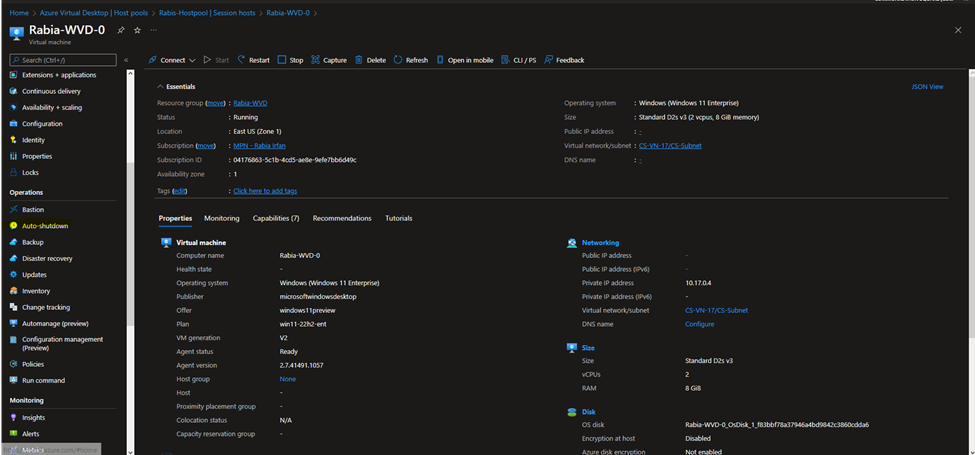Click here to add tags link
Viewport: 975px width, 455px height.
(265, 191)
